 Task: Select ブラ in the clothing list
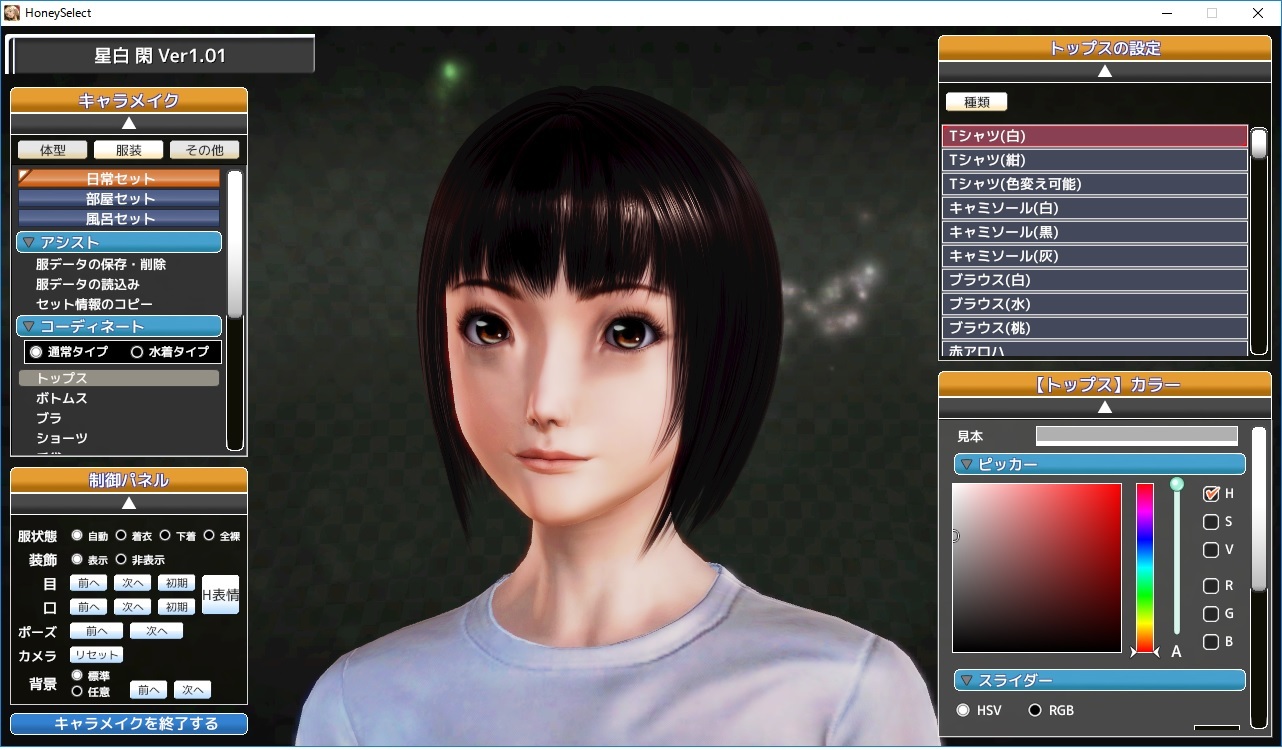(x=49, y=418)
